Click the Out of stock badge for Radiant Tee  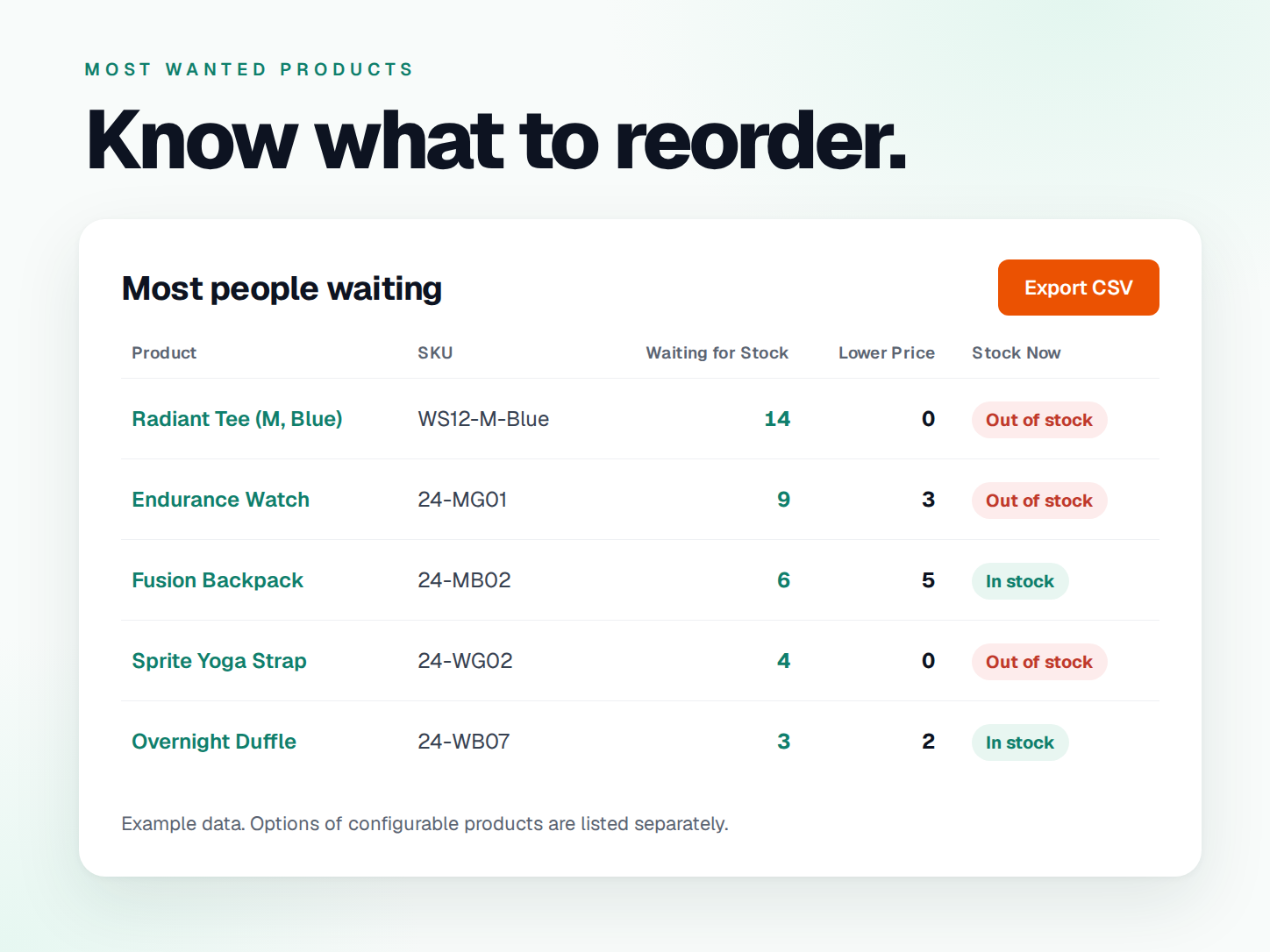click(1039, 420)
